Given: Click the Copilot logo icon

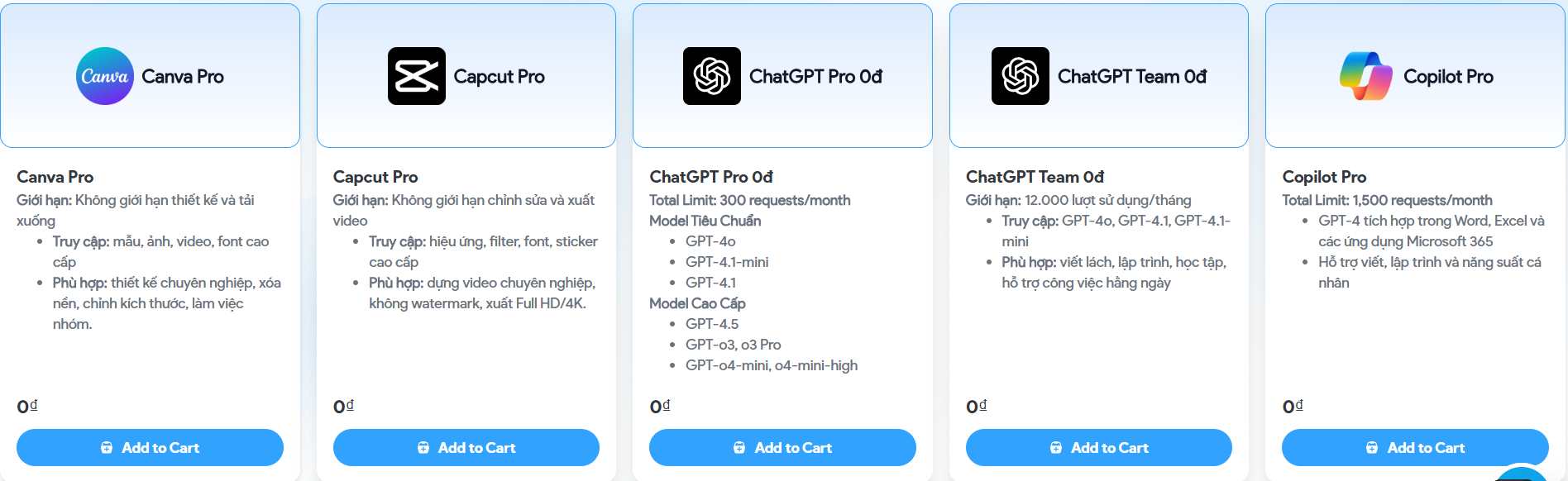Looking at the screenshot, I should pyautogui.click(x=1366, y=76).
